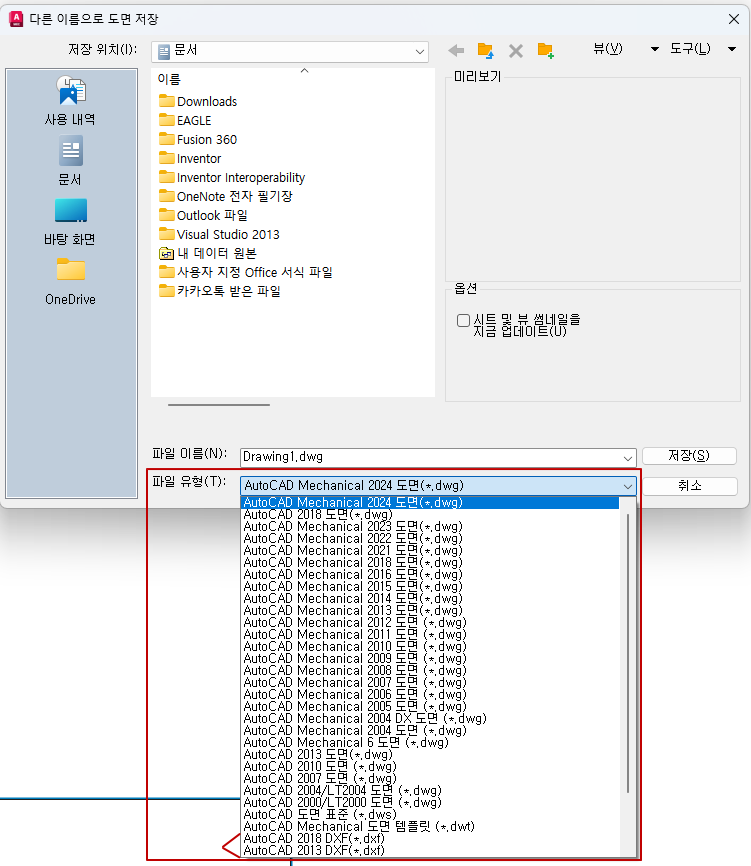Choose AutoCAD 2010 도면 option

430,767
